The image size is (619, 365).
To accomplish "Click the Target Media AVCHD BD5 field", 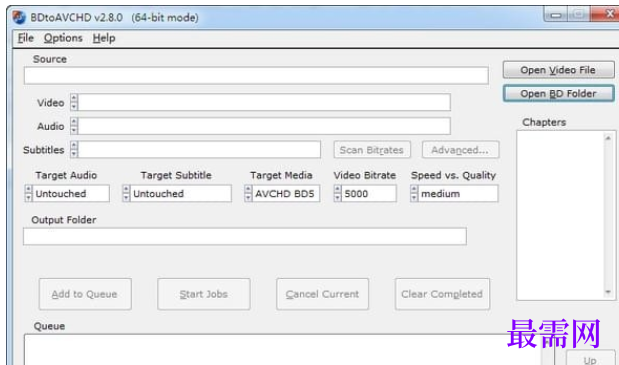I will tap(286, 193).
